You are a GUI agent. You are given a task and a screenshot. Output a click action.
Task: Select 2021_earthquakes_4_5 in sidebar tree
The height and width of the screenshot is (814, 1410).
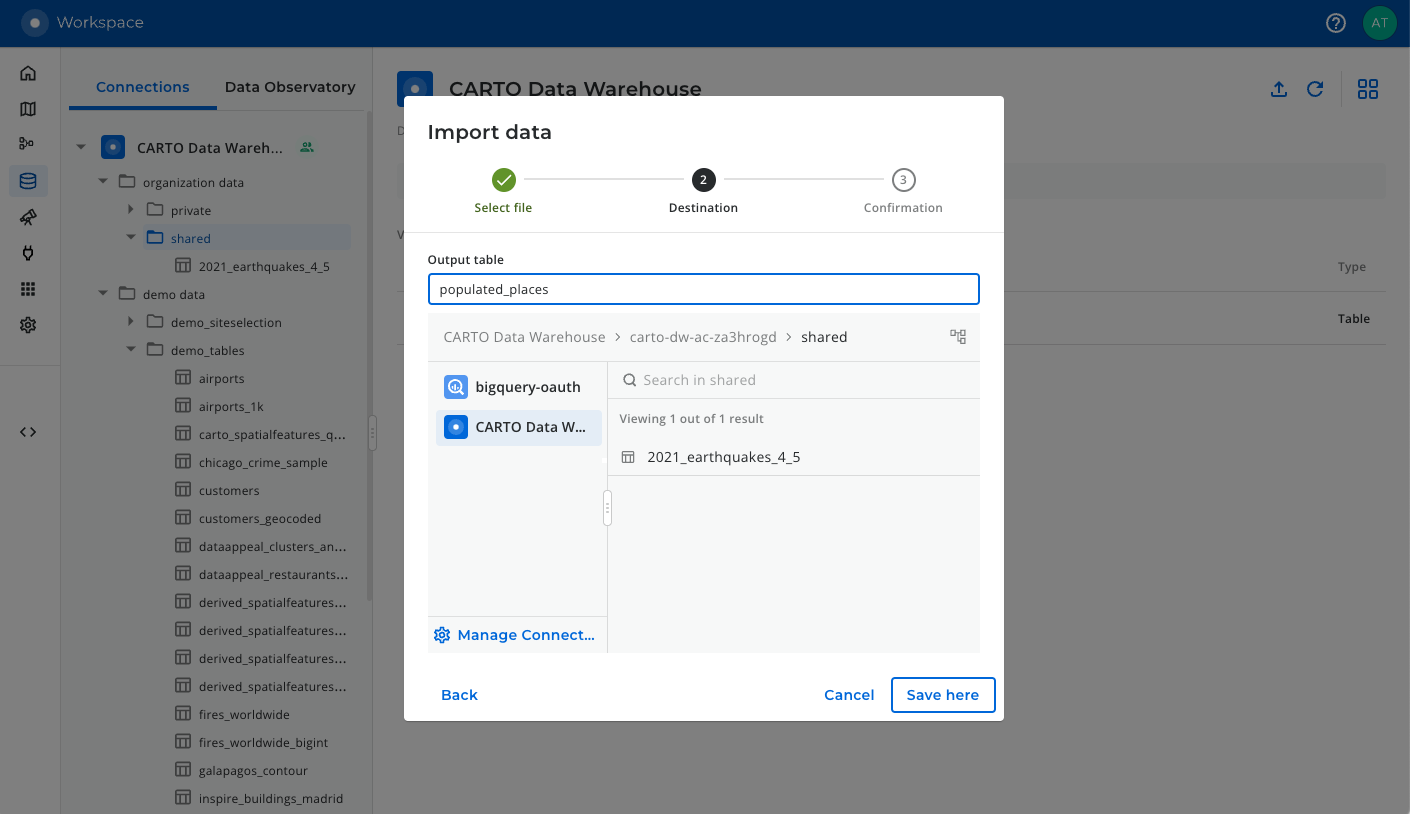click(x=263, y=266)
